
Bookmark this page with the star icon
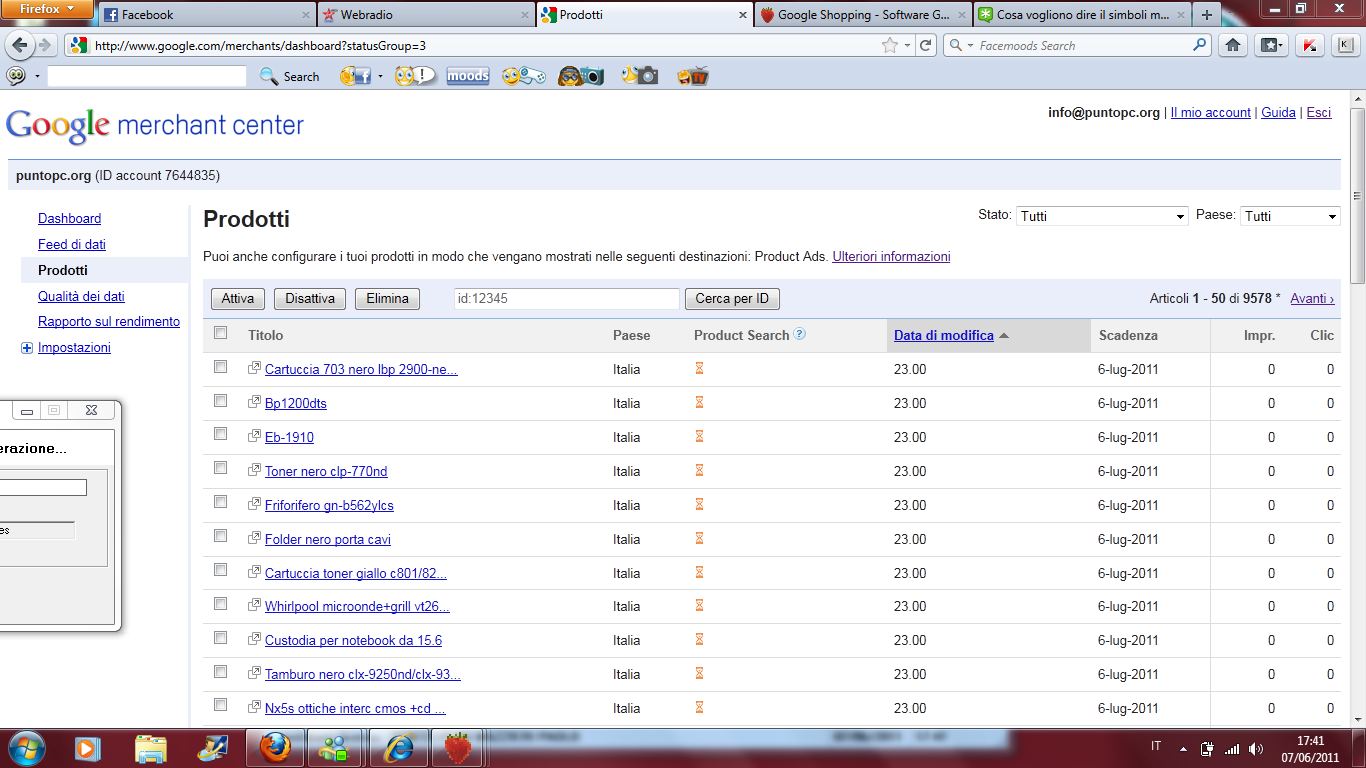[x=889, y=45]
